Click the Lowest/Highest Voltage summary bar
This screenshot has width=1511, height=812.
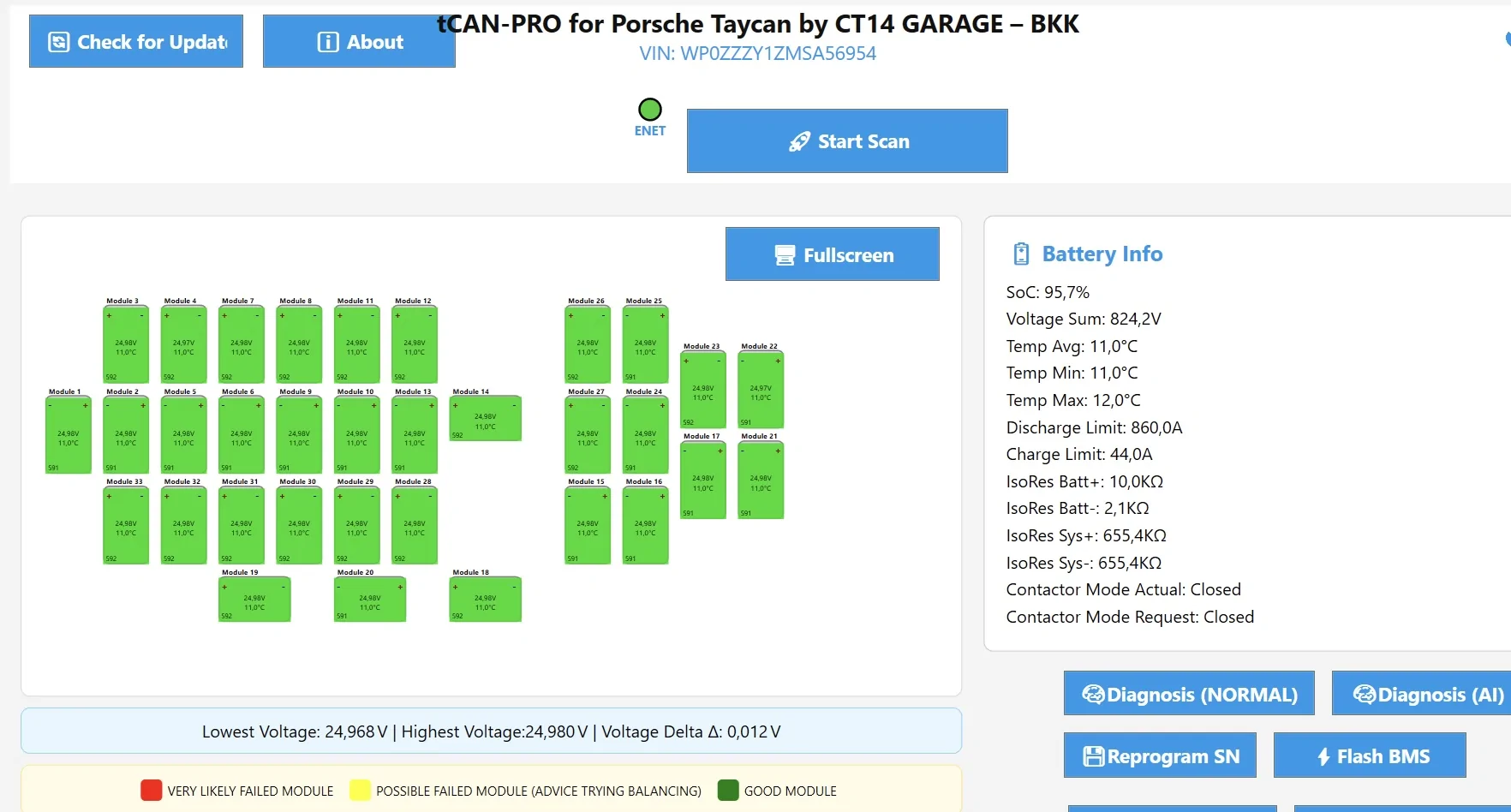pos(492,731)
